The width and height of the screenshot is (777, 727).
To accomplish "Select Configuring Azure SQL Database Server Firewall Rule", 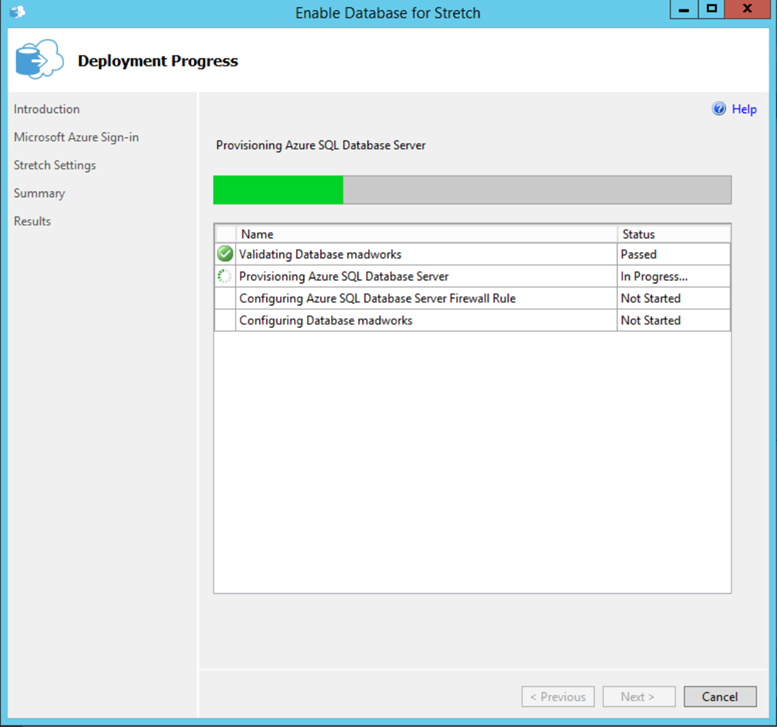I will coord(472,298).
